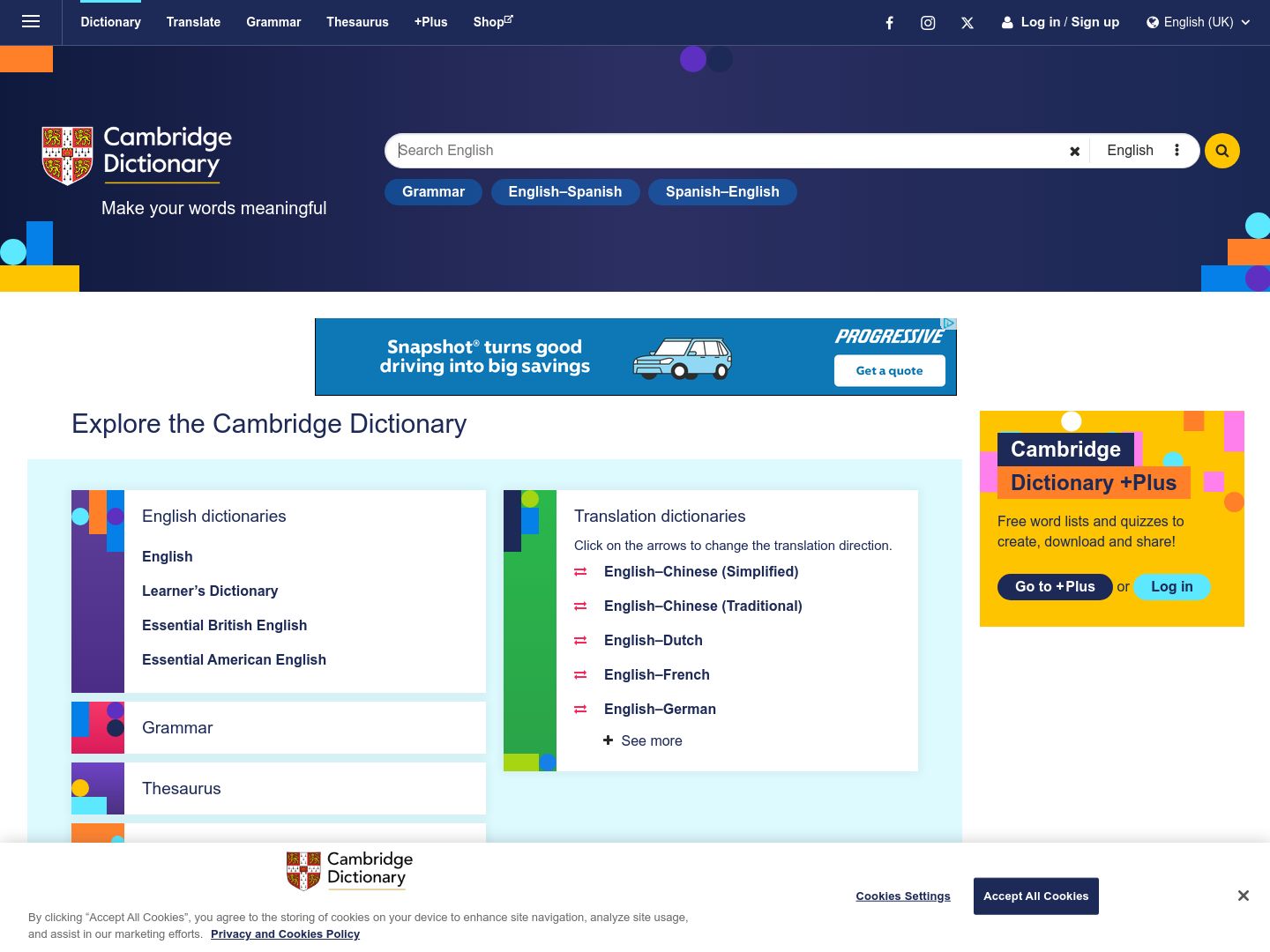Open the English (UK) language dropdown
Viewport: 1270px width, 952px height.
[1198, 22]
